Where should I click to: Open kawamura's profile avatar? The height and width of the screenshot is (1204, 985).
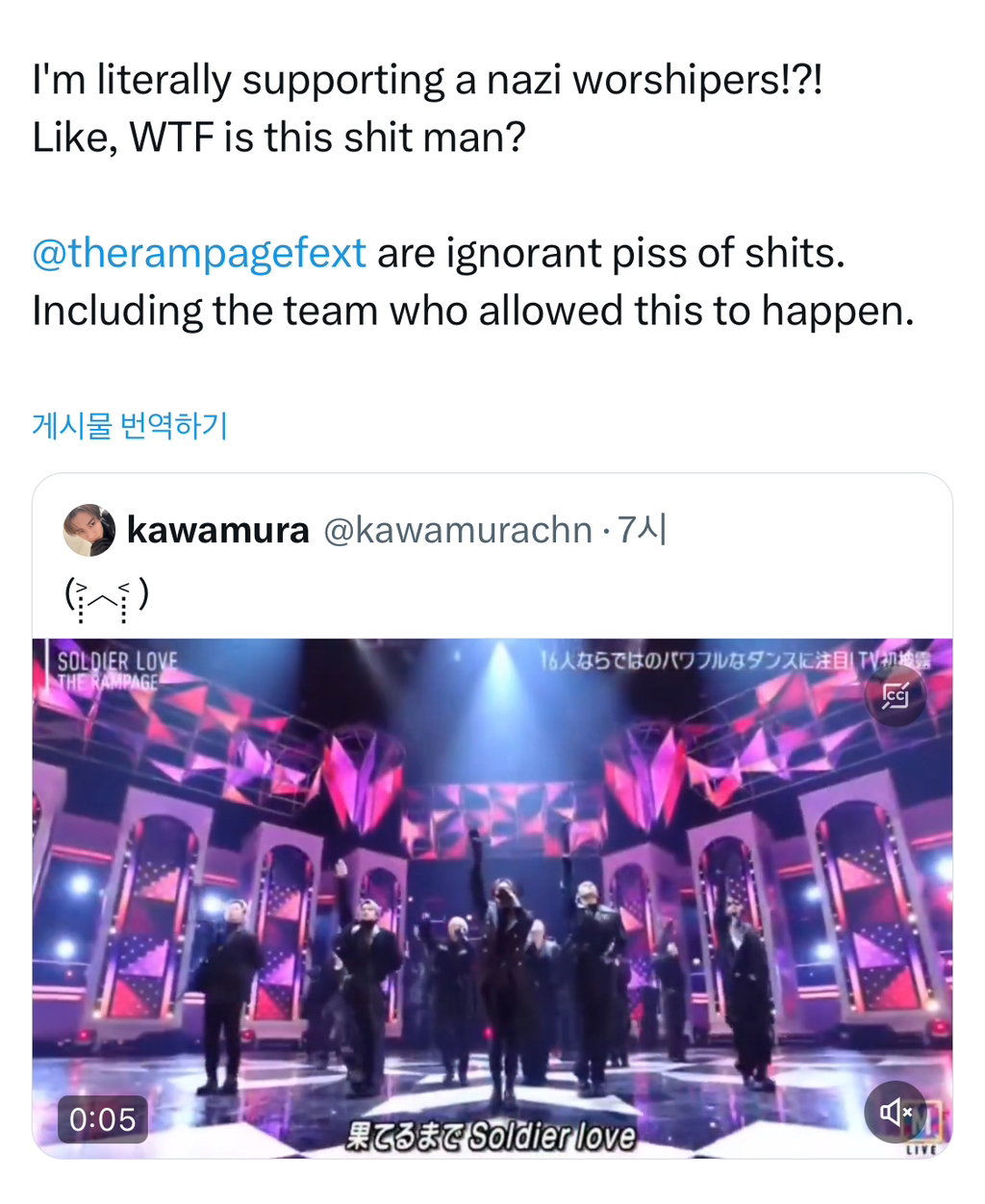pos(89,530)
